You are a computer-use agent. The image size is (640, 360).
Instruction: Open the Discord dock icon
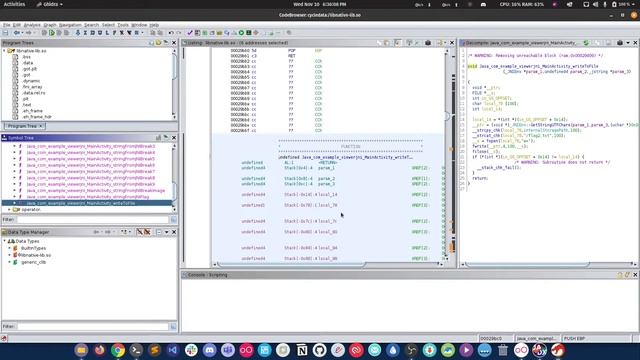click(209, 350)
